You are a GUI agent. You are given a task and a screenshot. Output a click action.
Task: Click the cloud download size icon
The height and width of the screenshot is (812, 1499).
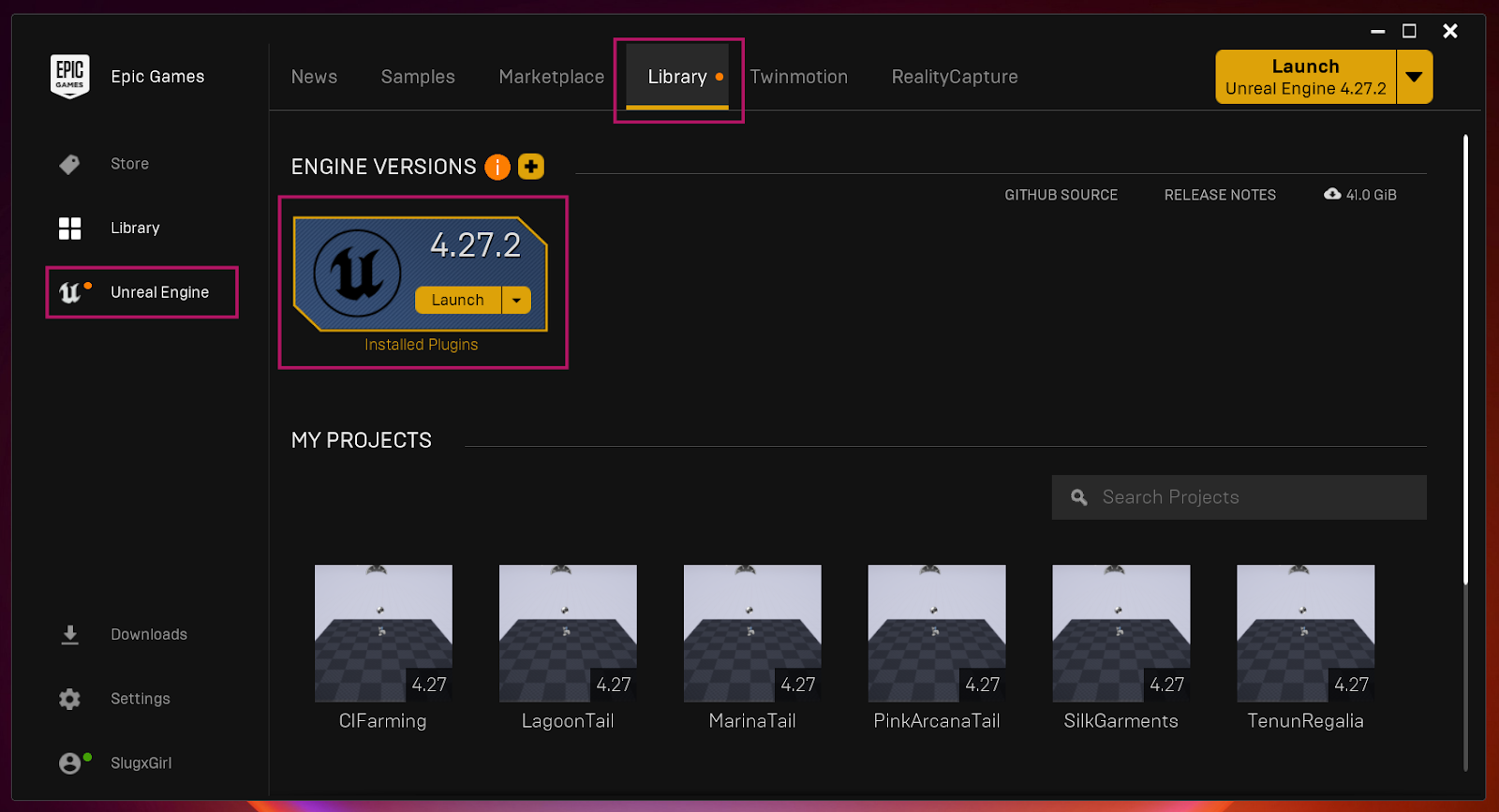(1332, 194)
